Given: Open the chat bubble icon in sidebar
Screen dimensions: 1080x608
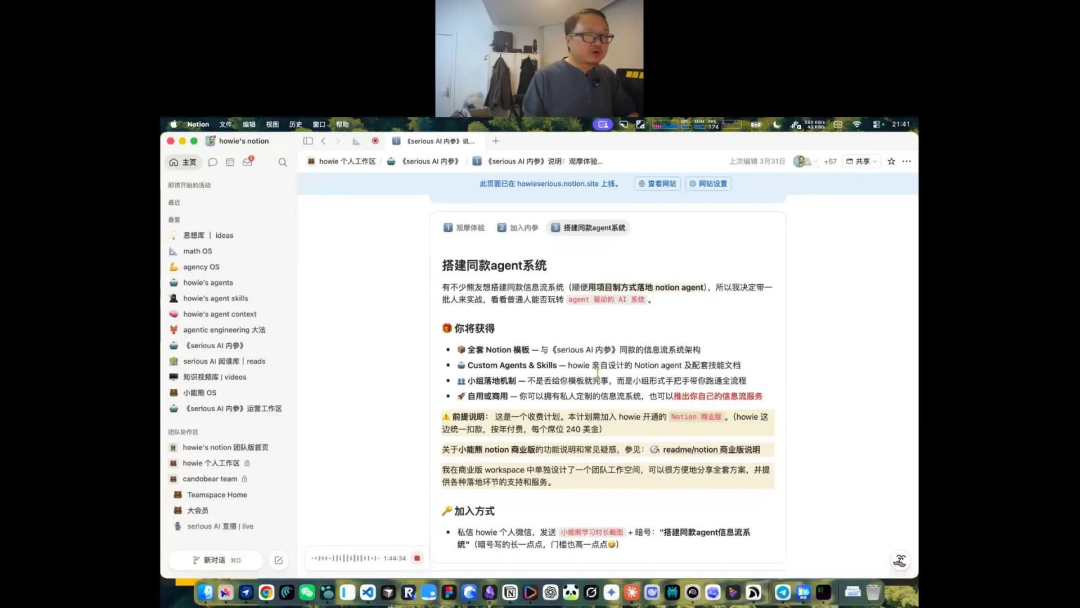Looking at the screenshot, I should [213, 163].
